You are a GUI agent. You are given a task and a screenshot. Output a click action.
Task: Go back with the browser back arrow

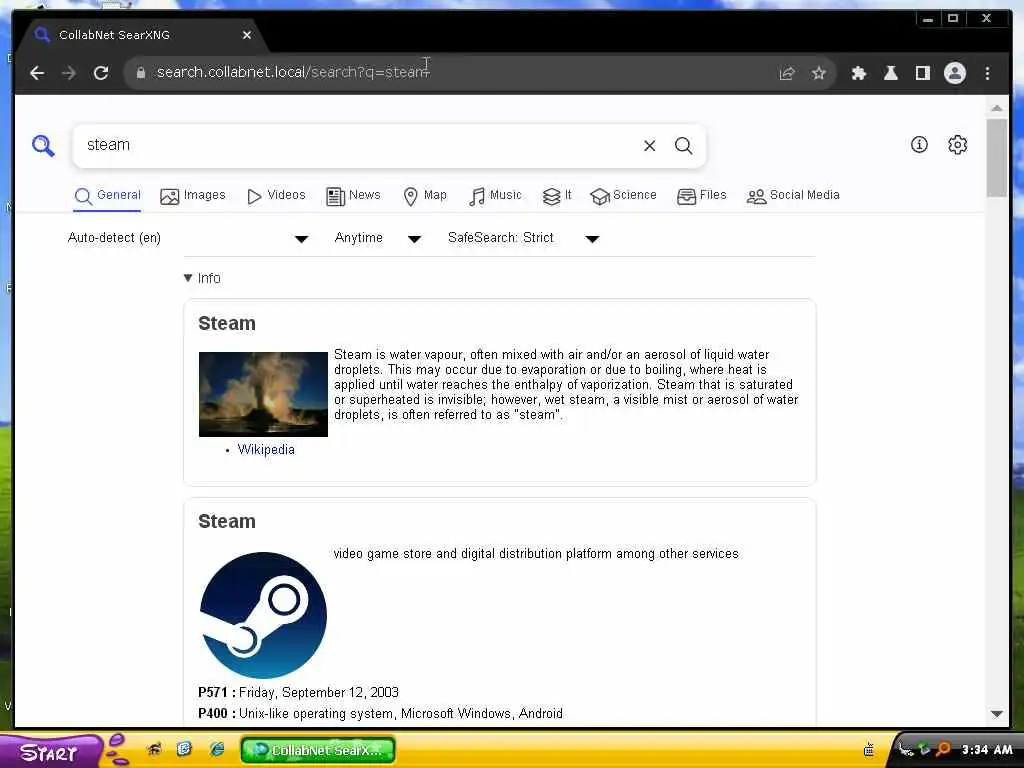(37, 72)
